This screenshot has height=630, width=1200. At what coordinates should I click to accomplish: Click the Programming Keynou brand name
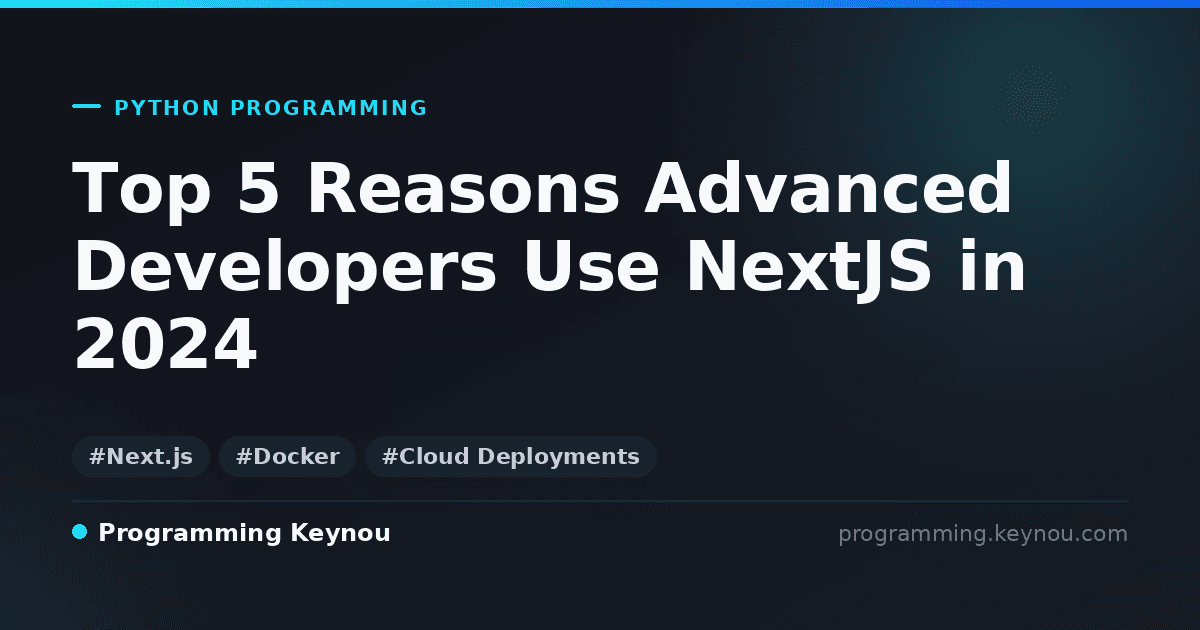[244, 533]
